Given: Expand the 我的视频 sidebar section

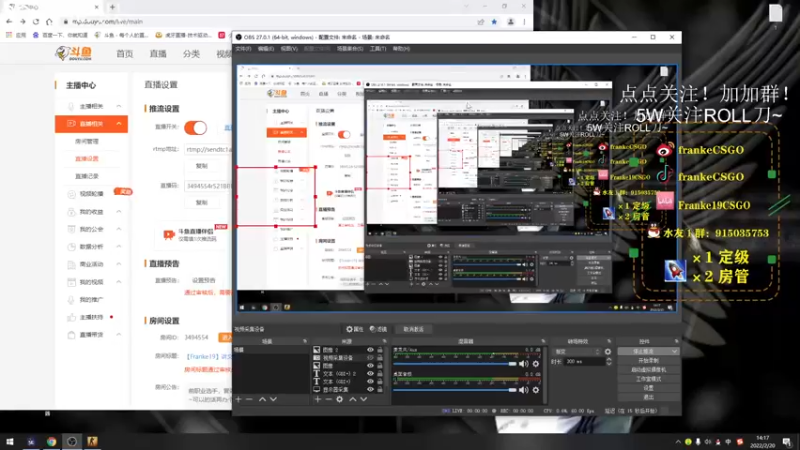Looking at the screenshot, I should [x=119, y=282].
